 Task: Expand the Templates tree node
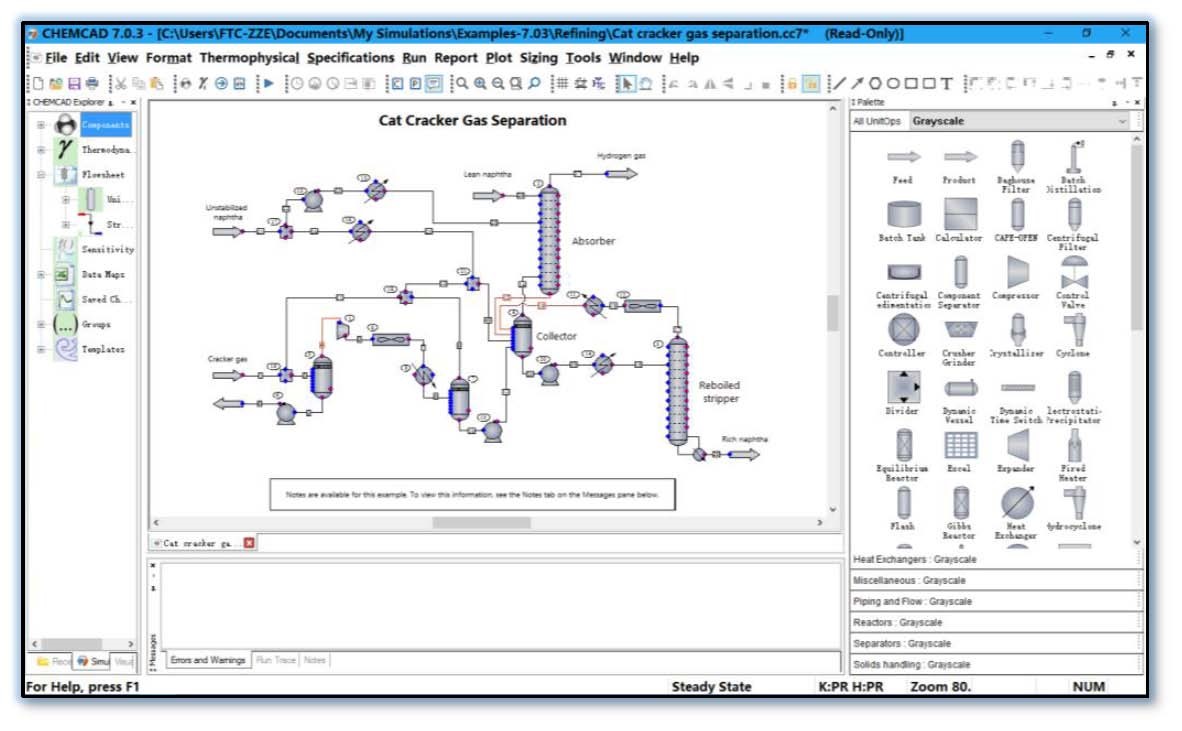coord(41,349)
